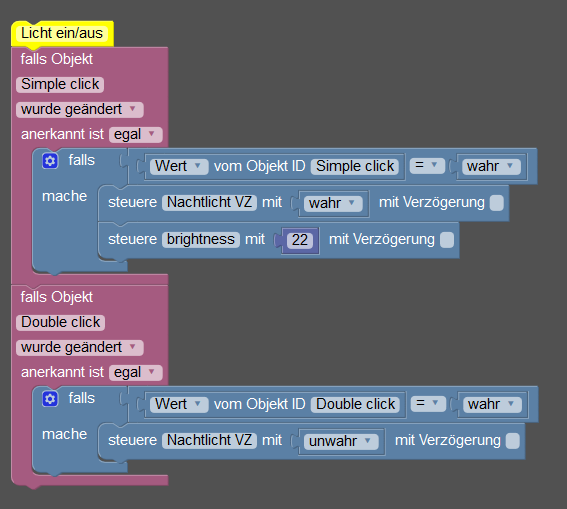Open 'wurde geändert' dropdown under Simple click

pyautogui.click(x=80, y=110)
